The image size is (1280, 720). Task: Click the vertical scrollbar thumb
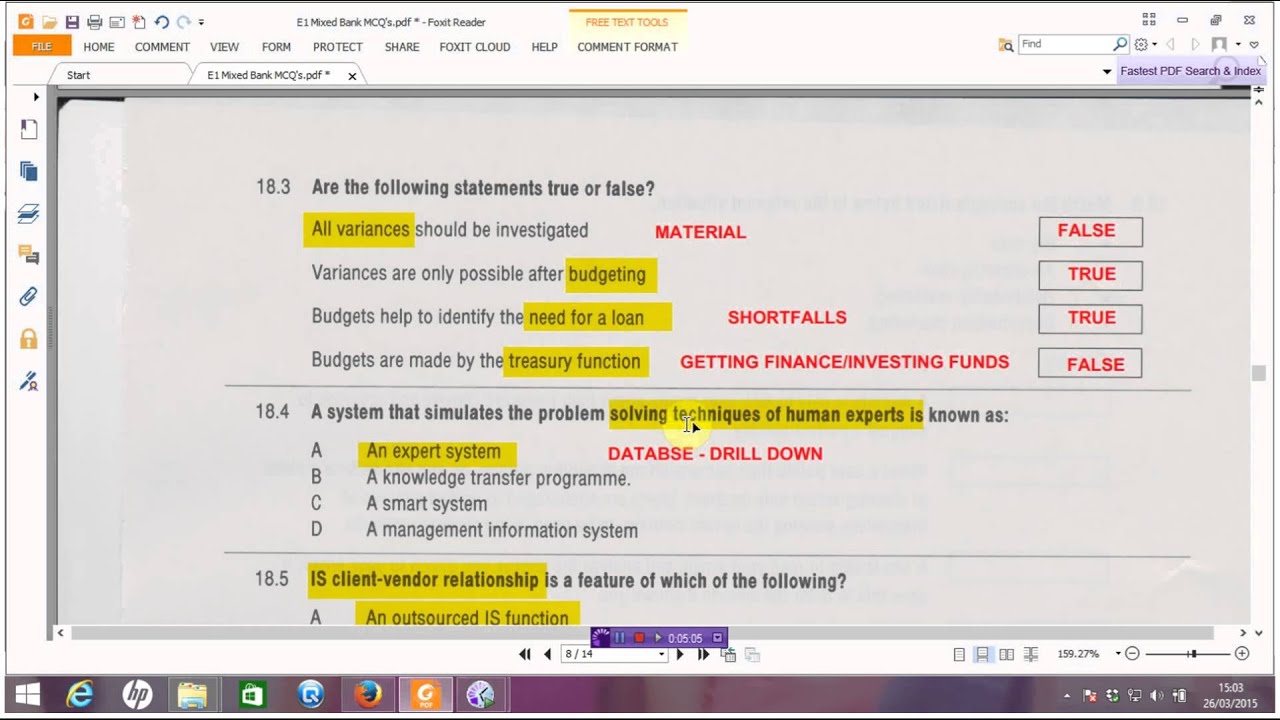pyautogui.click(x=1259, y=373)
